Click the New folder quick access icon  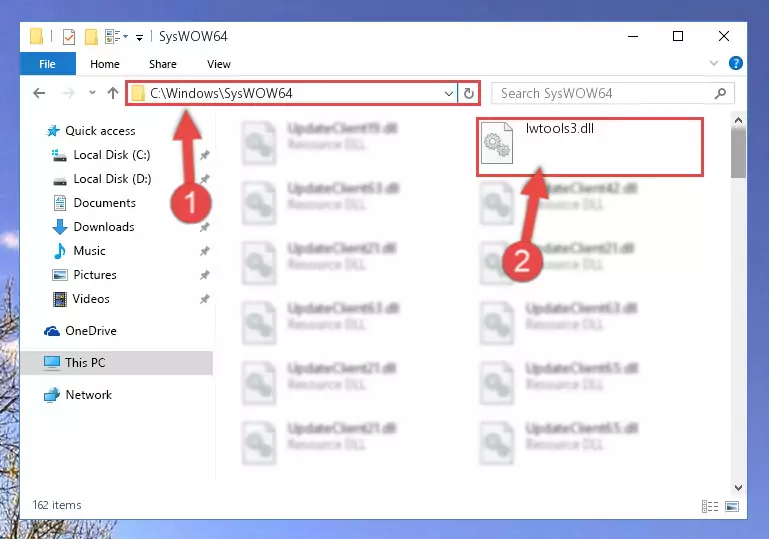coord(91,37)
